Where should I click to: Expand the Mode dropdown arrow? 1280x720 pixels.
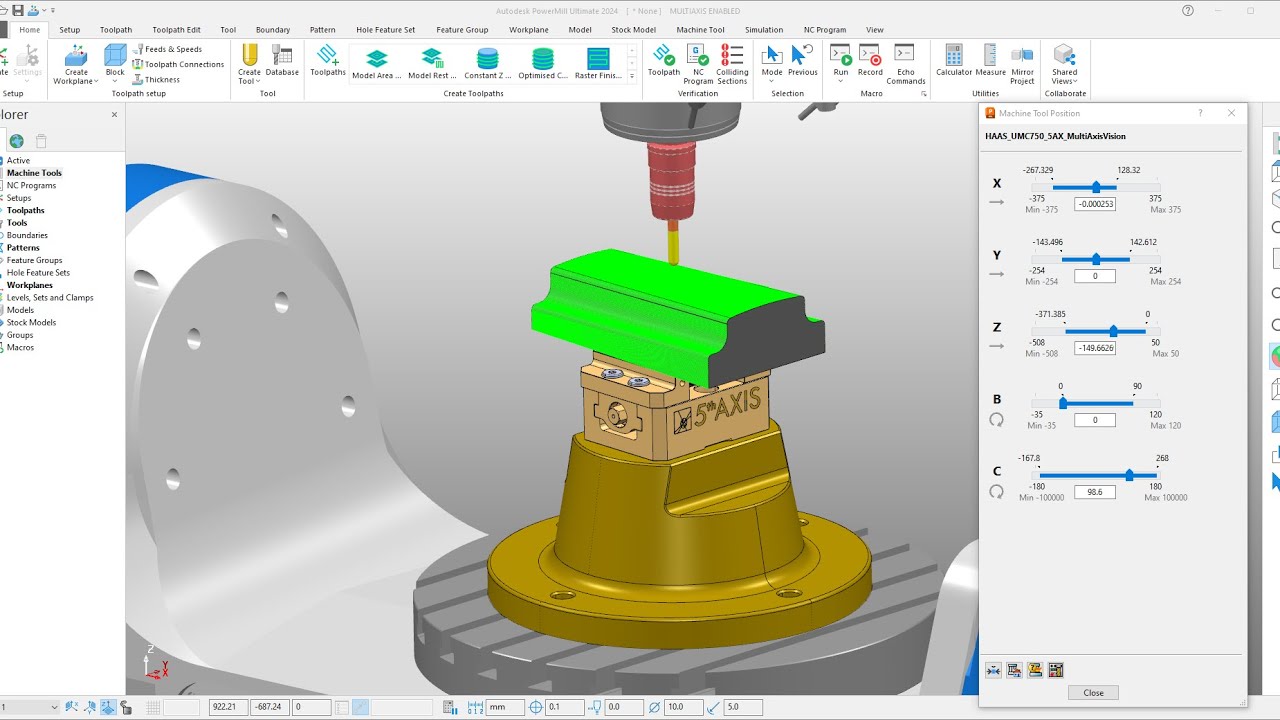772,81
